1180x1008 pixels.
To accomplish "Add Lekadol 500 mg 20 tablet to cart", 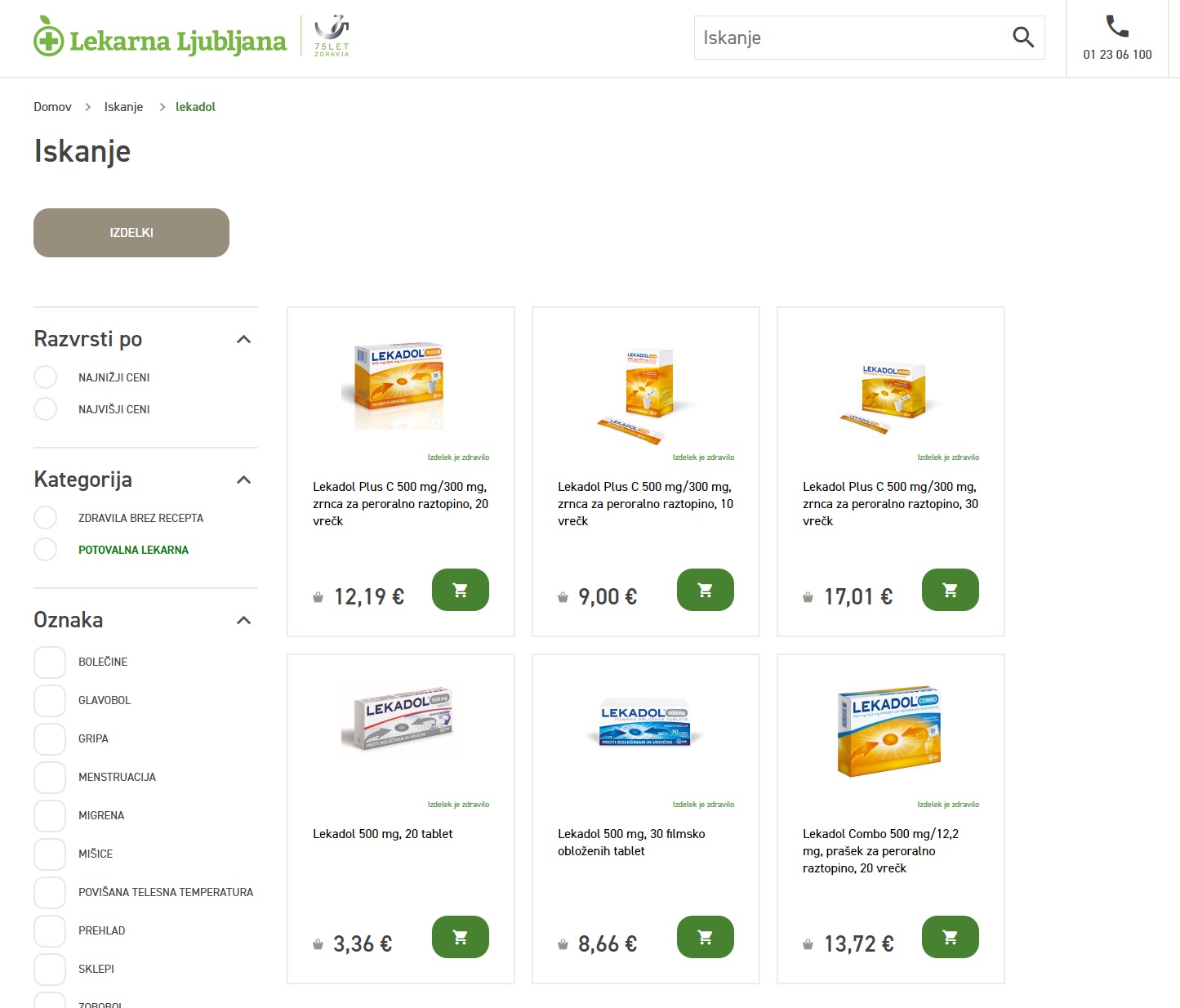I will [x=460, y=937].
